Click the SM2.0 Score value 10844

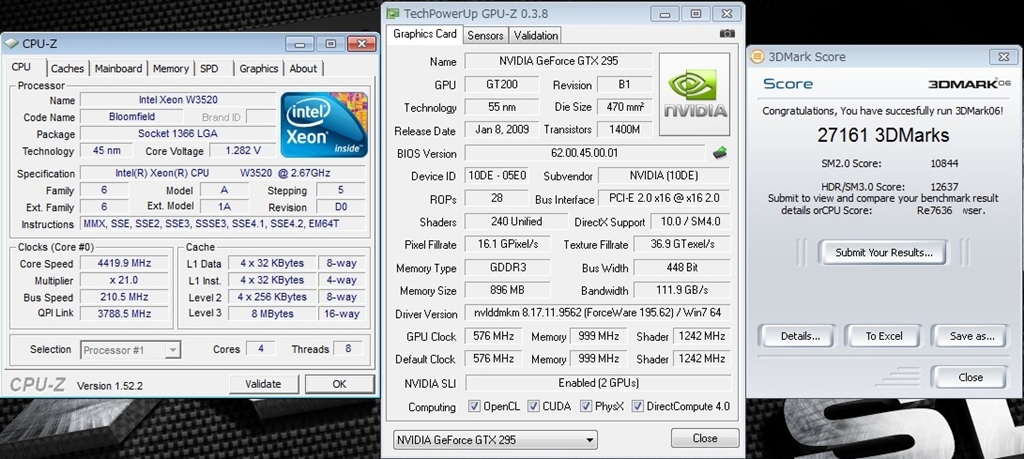tap(944, 163)
